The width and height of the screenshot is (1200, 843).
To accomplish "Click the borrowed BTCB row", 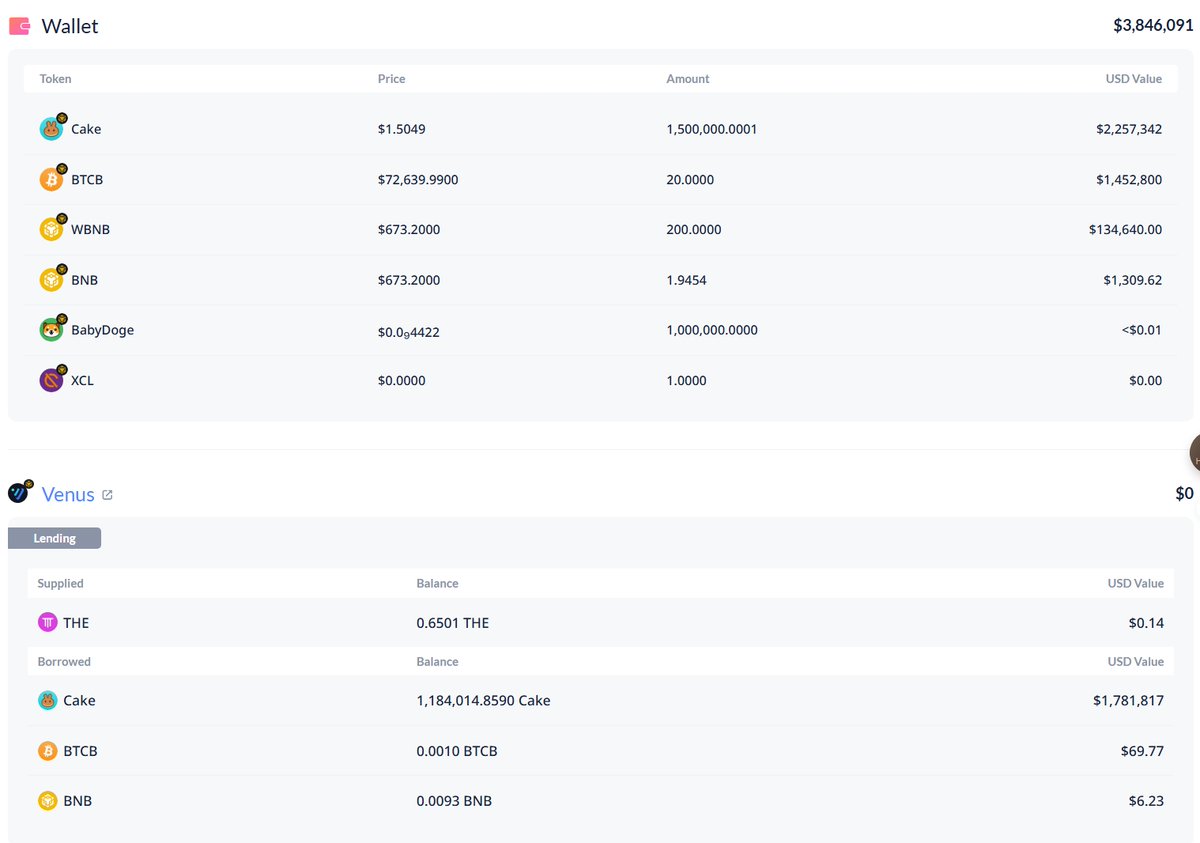I will 600,751.
